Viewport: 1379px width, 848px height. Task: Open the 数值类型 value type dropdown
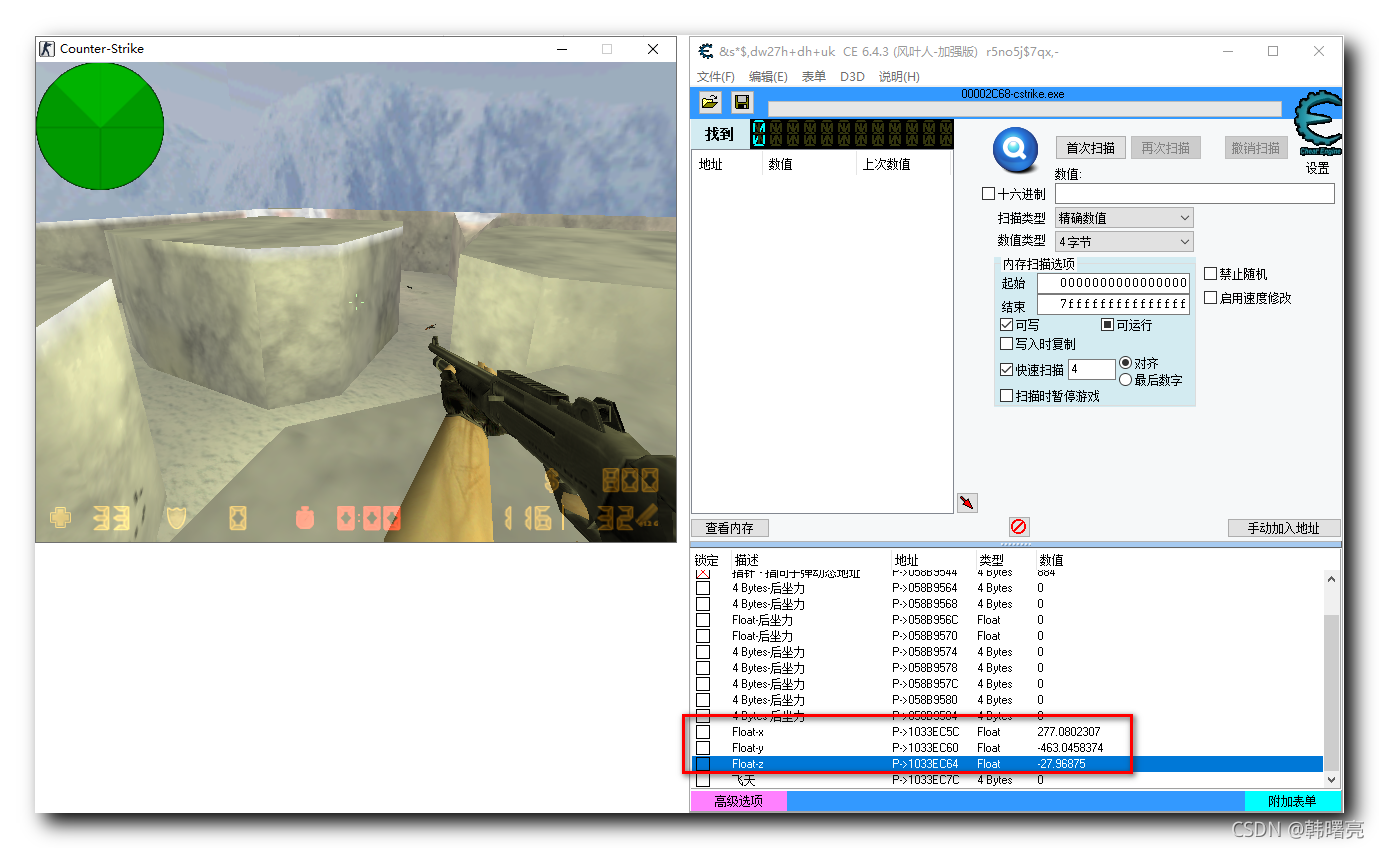[x=1124, y=242]
